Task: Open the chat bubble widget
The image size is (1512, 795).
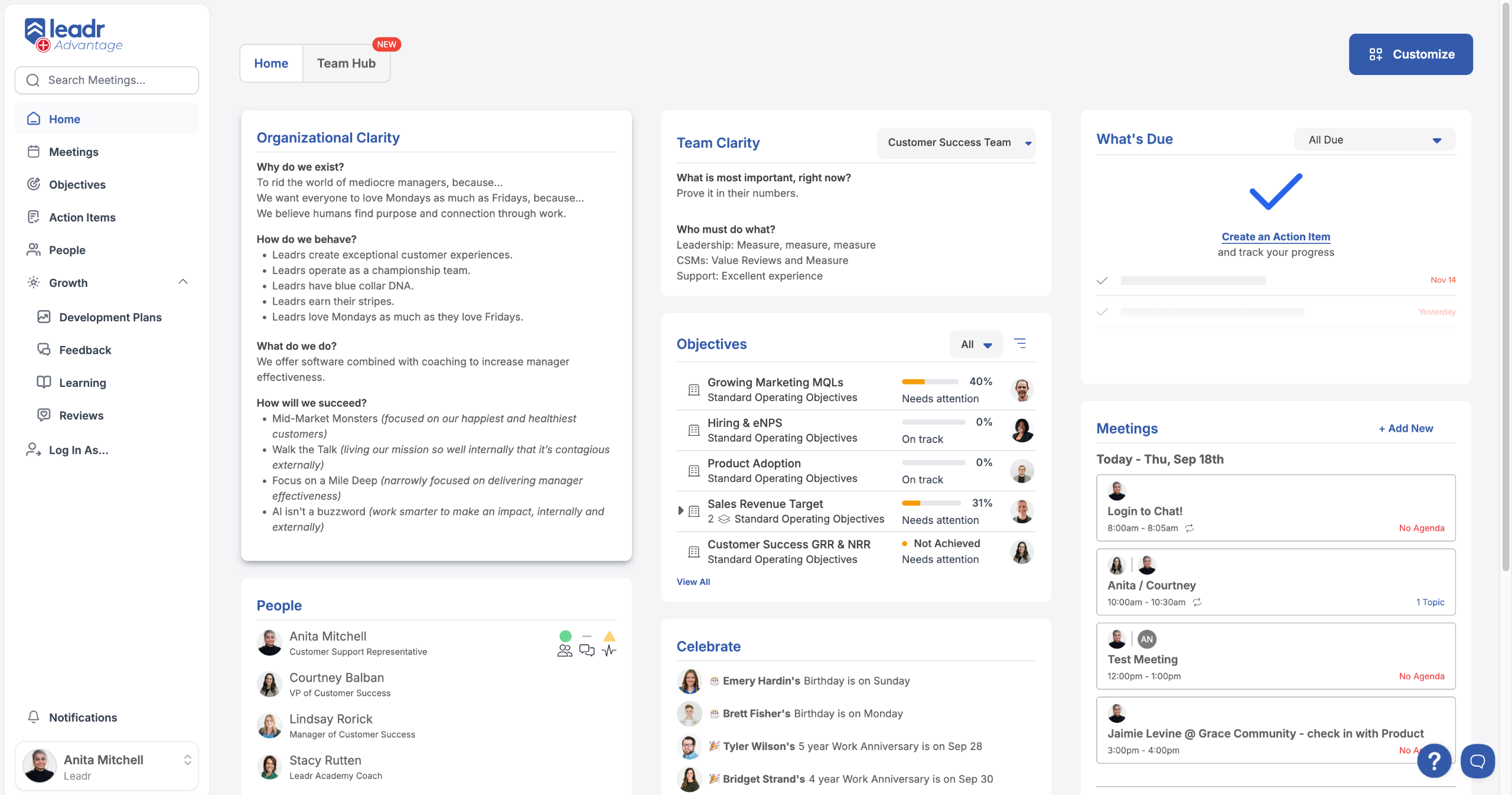Action: pos(1477,761)
